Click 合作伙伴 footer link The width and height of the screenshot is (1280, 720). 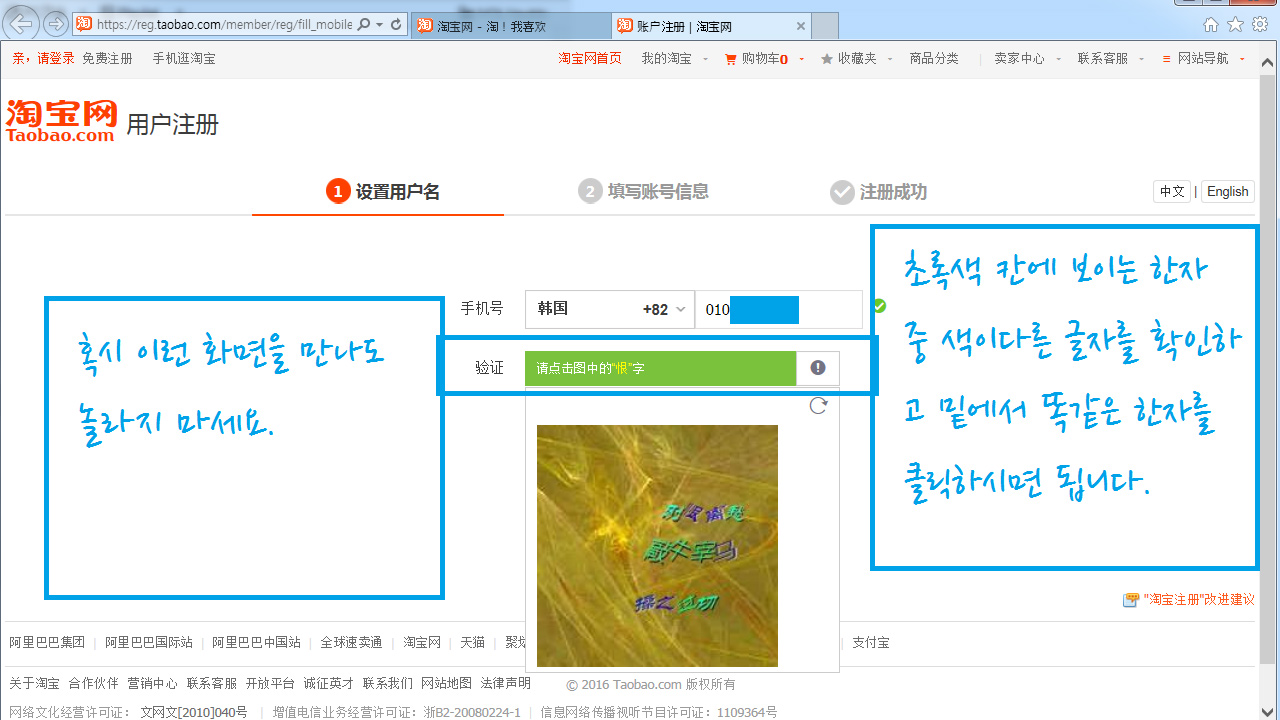(93, 684)
